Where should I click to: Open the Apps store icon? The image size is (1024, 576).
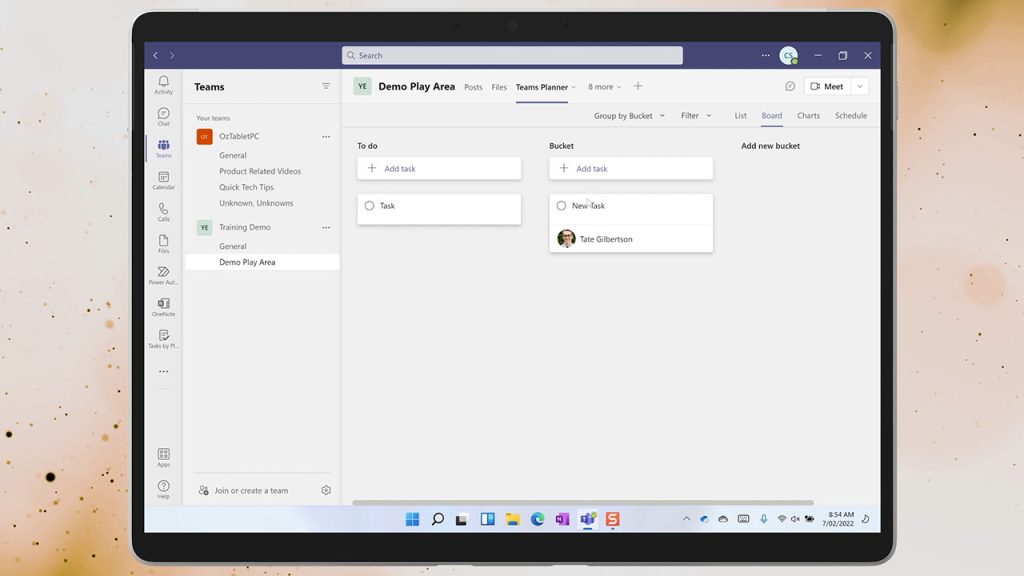(163, 457)
